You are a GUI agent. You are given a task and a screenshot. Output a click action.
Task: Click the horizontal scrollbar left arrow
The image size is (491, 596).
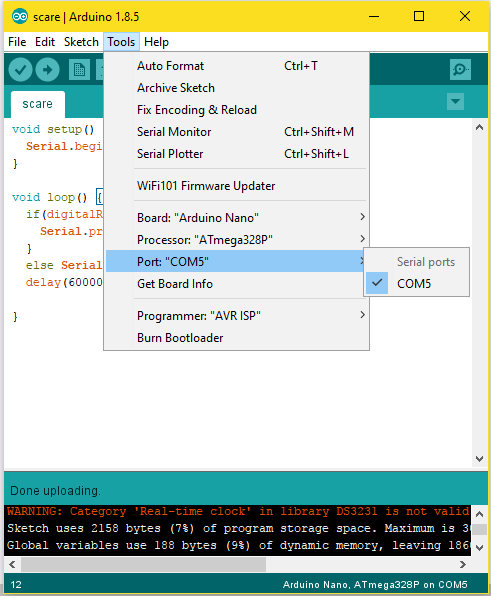tap(12, 564)
